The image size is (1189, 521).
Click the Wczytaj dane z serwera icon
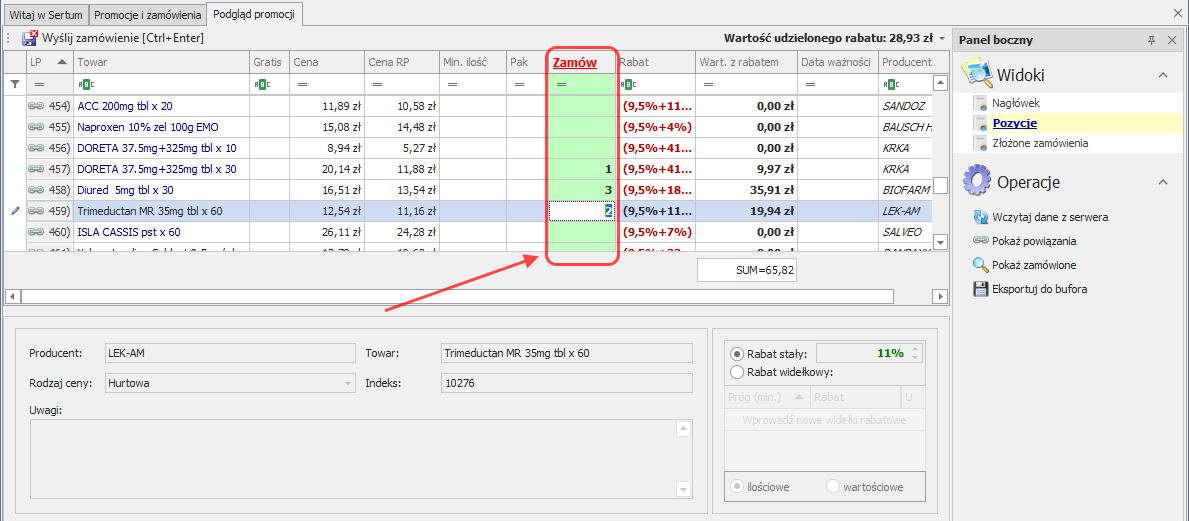point(981,217)
